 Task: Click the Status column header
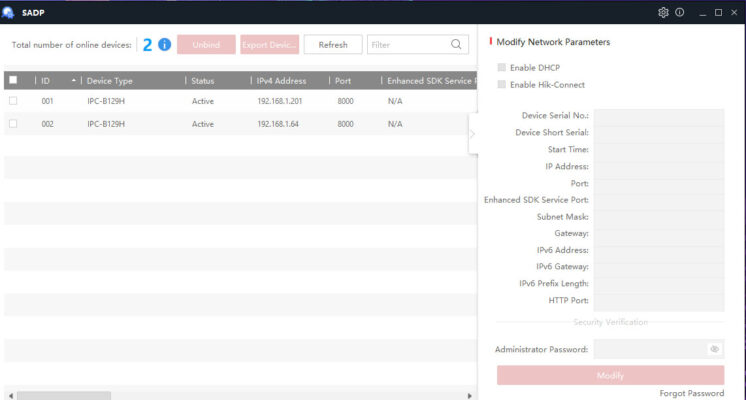click(x=203, y=81)
